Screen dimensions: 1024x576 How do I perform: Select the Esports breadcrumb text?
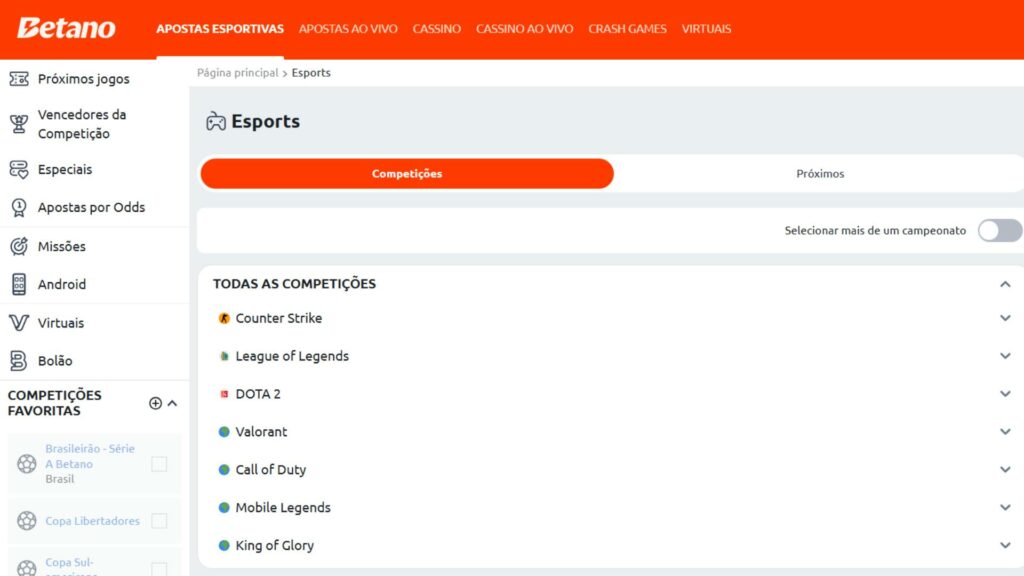[311, 72]
